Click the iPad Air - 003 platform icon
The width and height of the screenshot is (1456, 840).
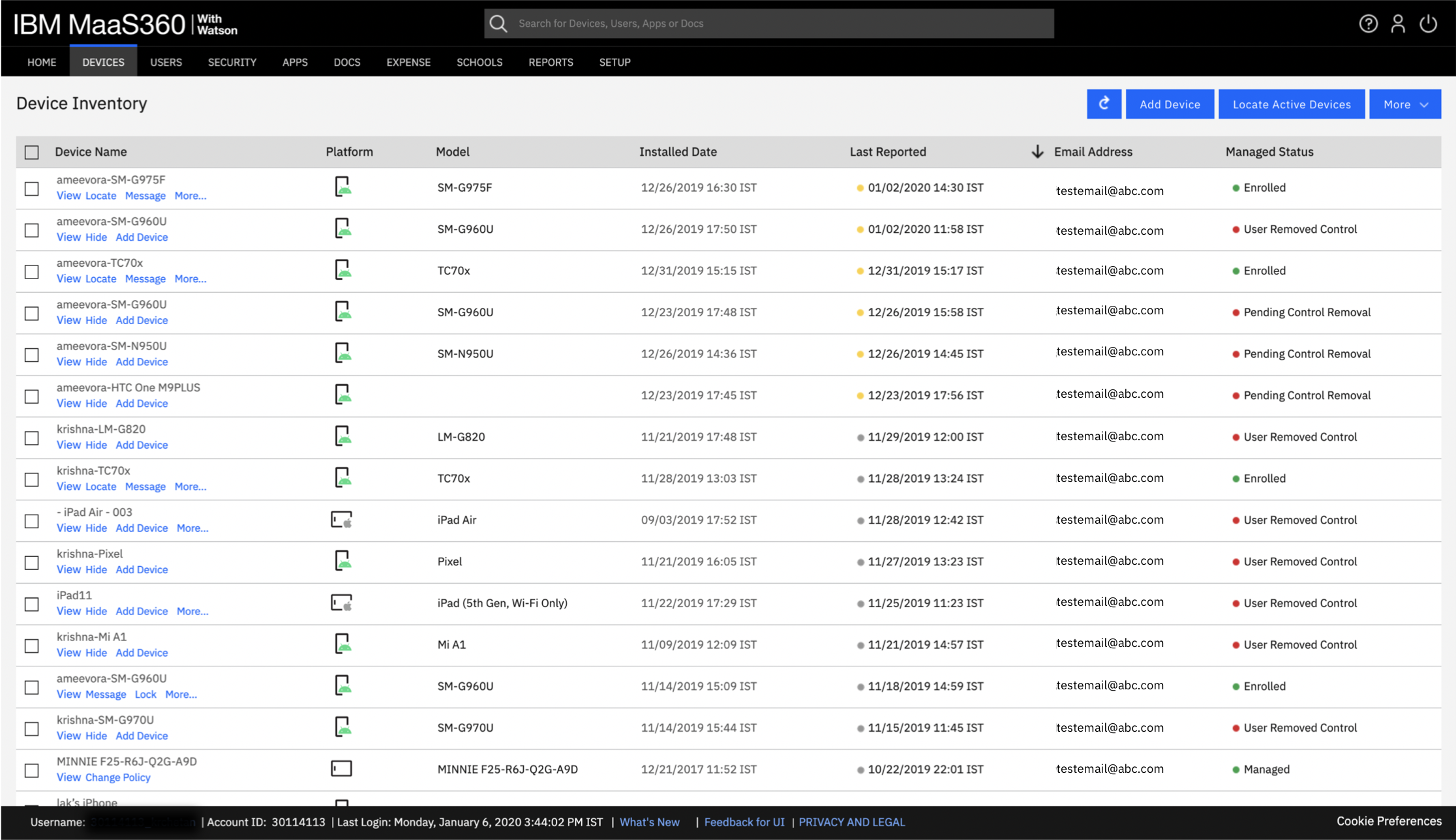pos(341,520)
